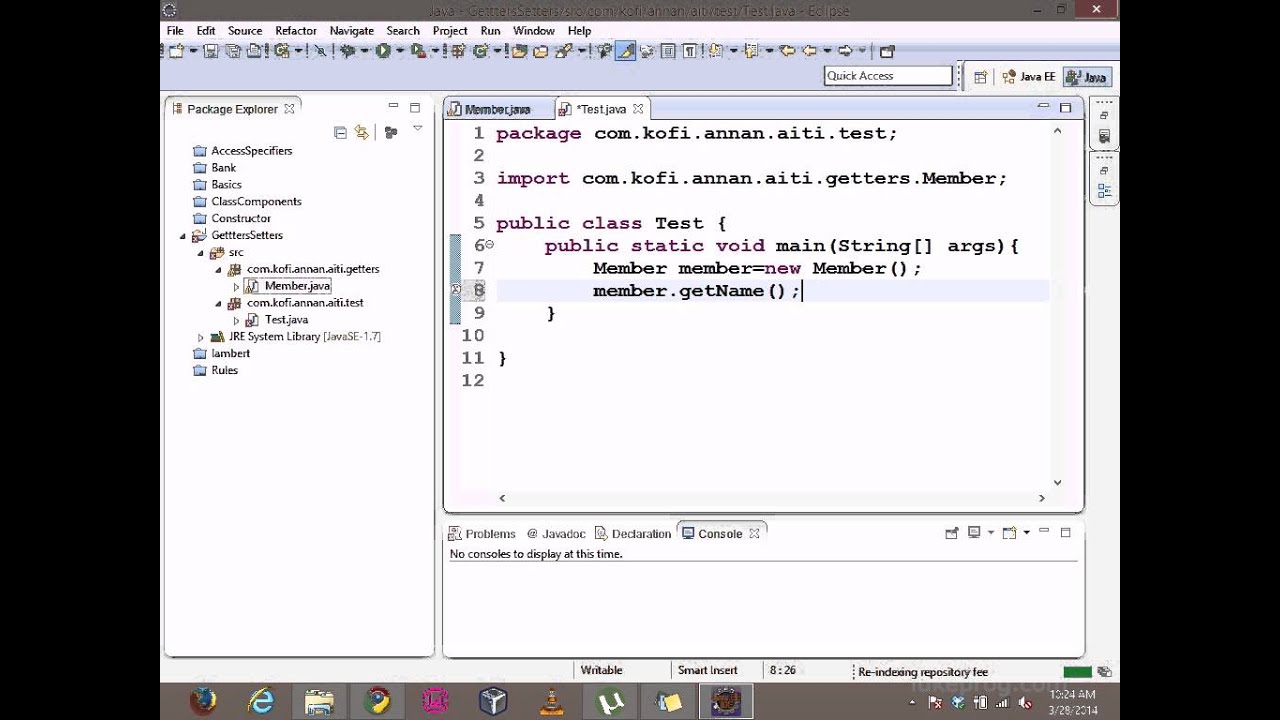This screenshot has height=720, width=1280.
Task: Toggle Mark Occurrences highlighter icon
Action: click(x=625, y=51)
